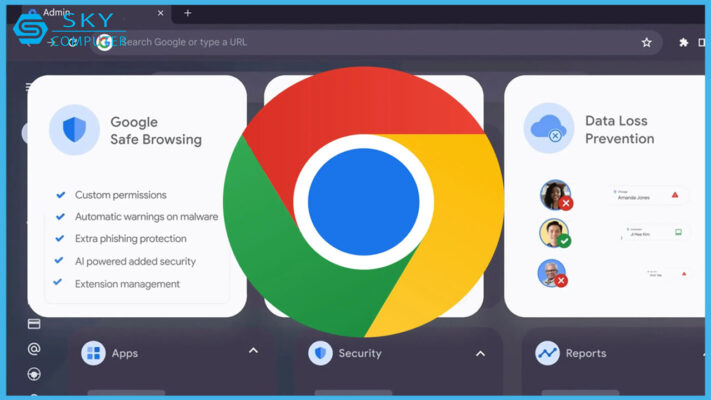Click the large Chrome logo
This screenshot has width=711, height=400.
tap(363, 202)
